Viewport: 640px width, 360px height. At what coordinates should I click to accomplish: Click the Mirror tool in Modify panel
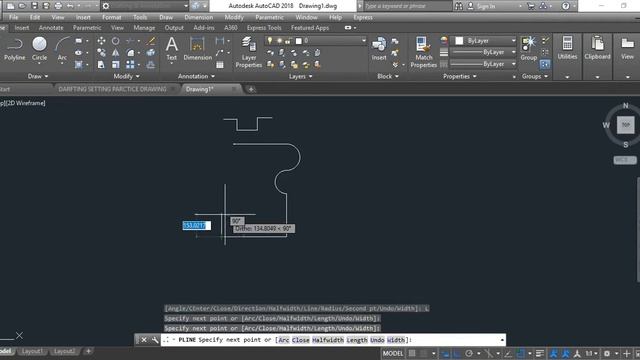click(116, 53)
